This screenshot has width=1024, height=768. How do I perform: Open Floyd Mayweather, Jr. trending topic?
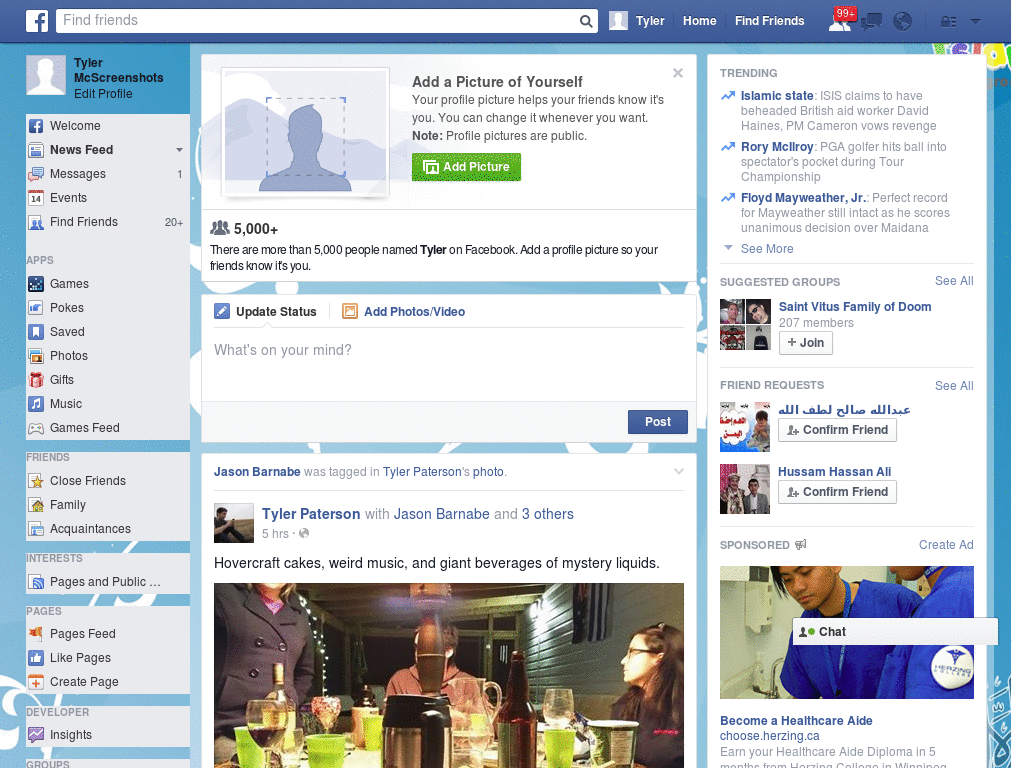click(x=803, y=198)
